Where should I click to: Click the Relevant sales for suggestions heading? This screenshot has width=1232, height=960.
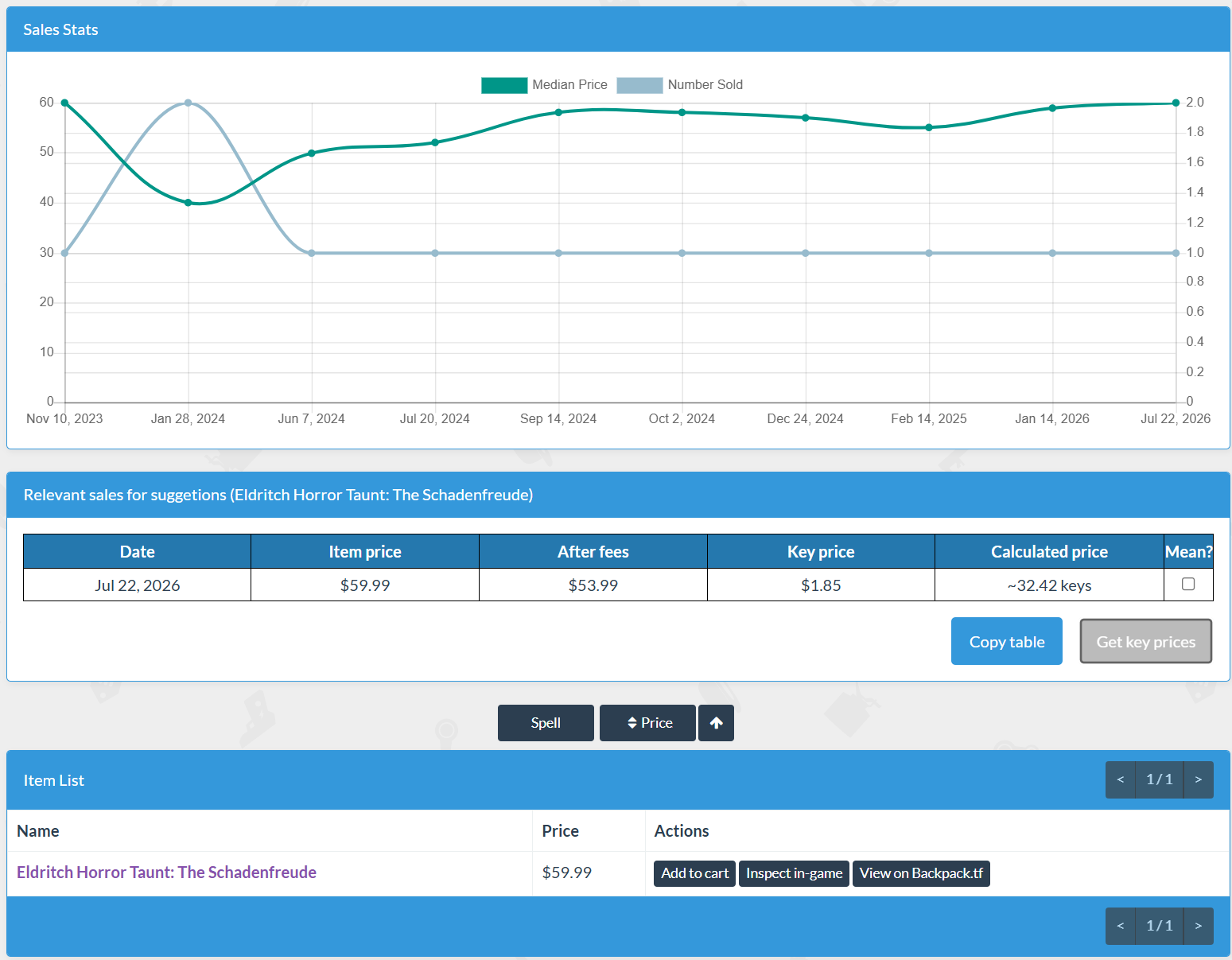[x=278, y=495]
